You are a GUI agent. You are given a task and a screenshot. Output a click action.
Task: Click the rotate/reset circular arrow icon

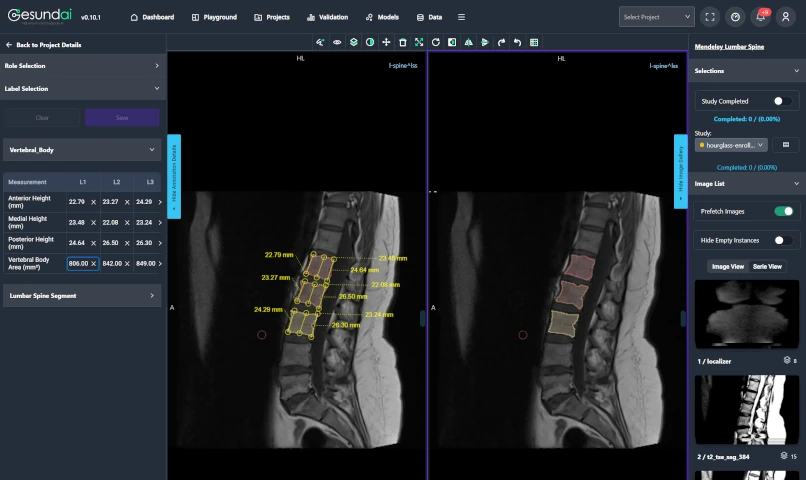[435, 42]
